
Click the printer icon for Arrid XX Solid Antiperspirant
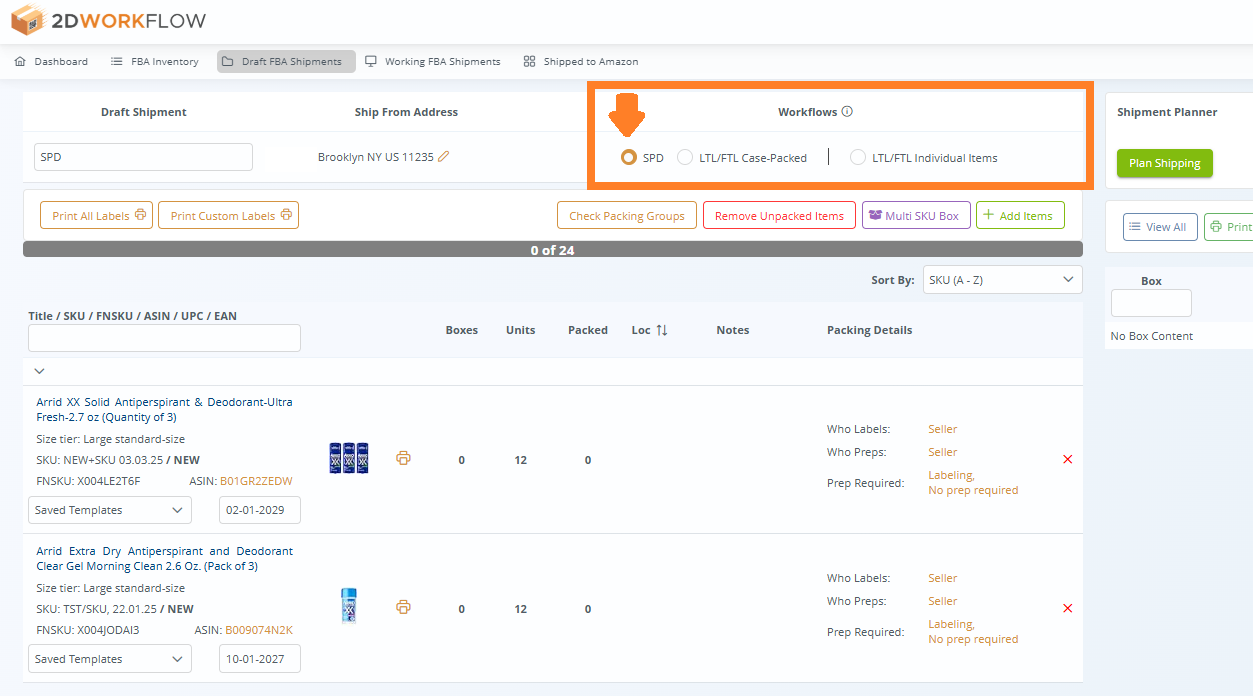403,457
